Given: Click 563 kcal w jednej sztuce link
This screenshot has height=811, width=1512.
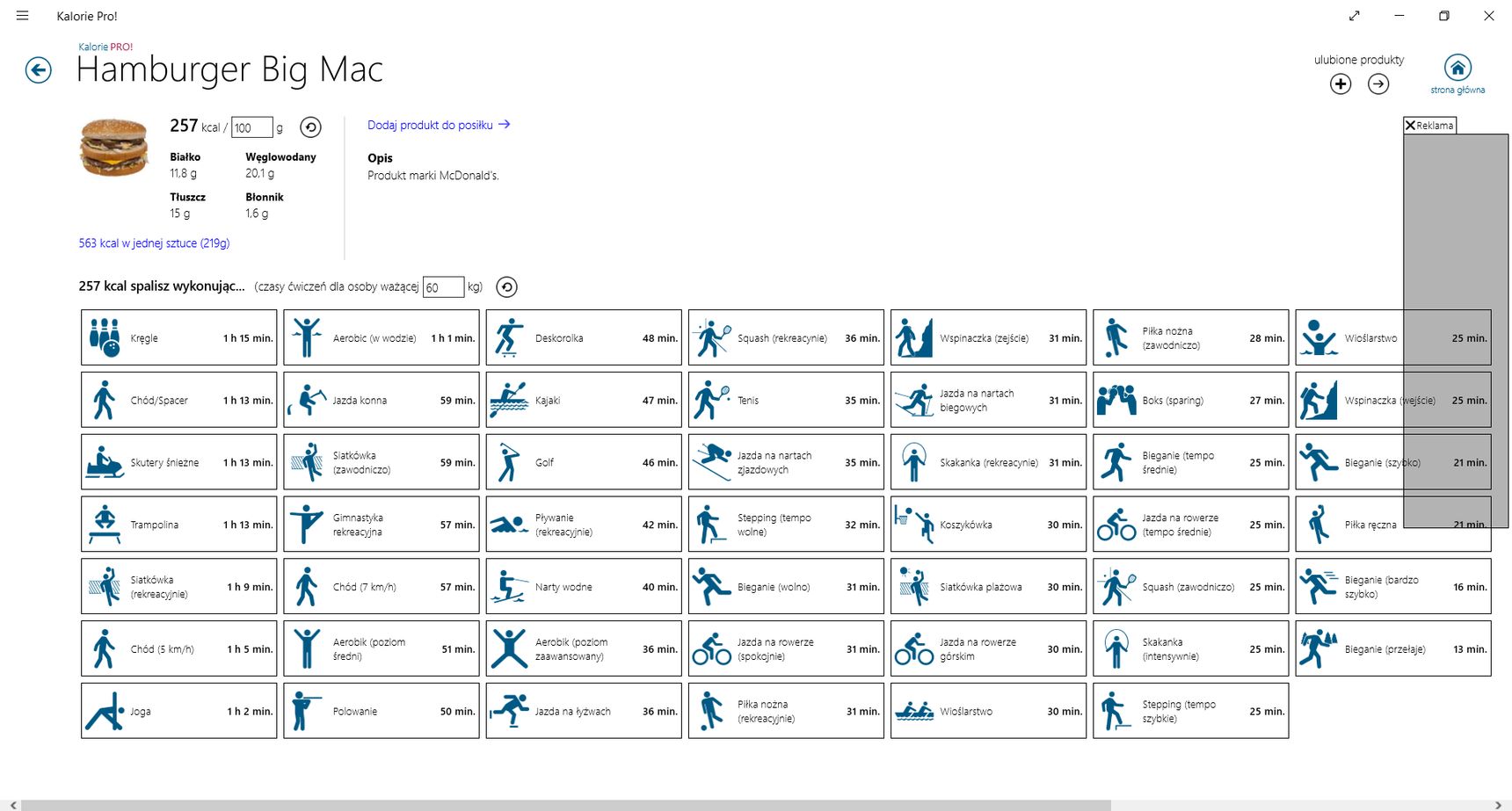Looking at the screenshot, I should pyautogui.click(x=154, y=243).
